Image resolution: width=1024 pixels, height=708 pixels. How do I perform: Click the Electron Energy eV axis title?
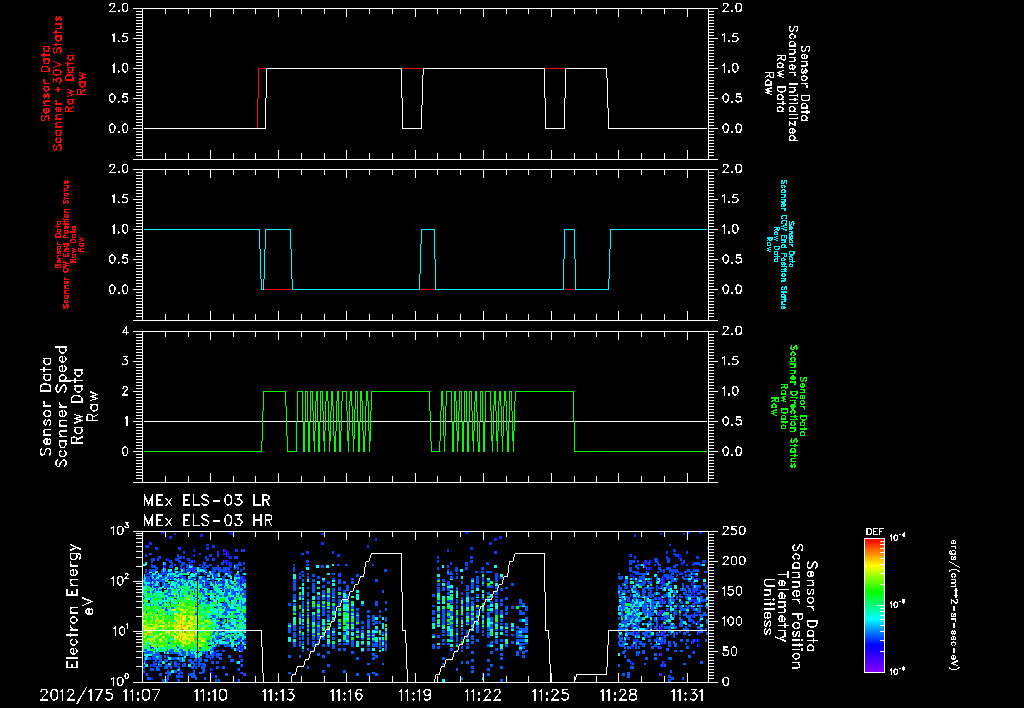[81, 605]
